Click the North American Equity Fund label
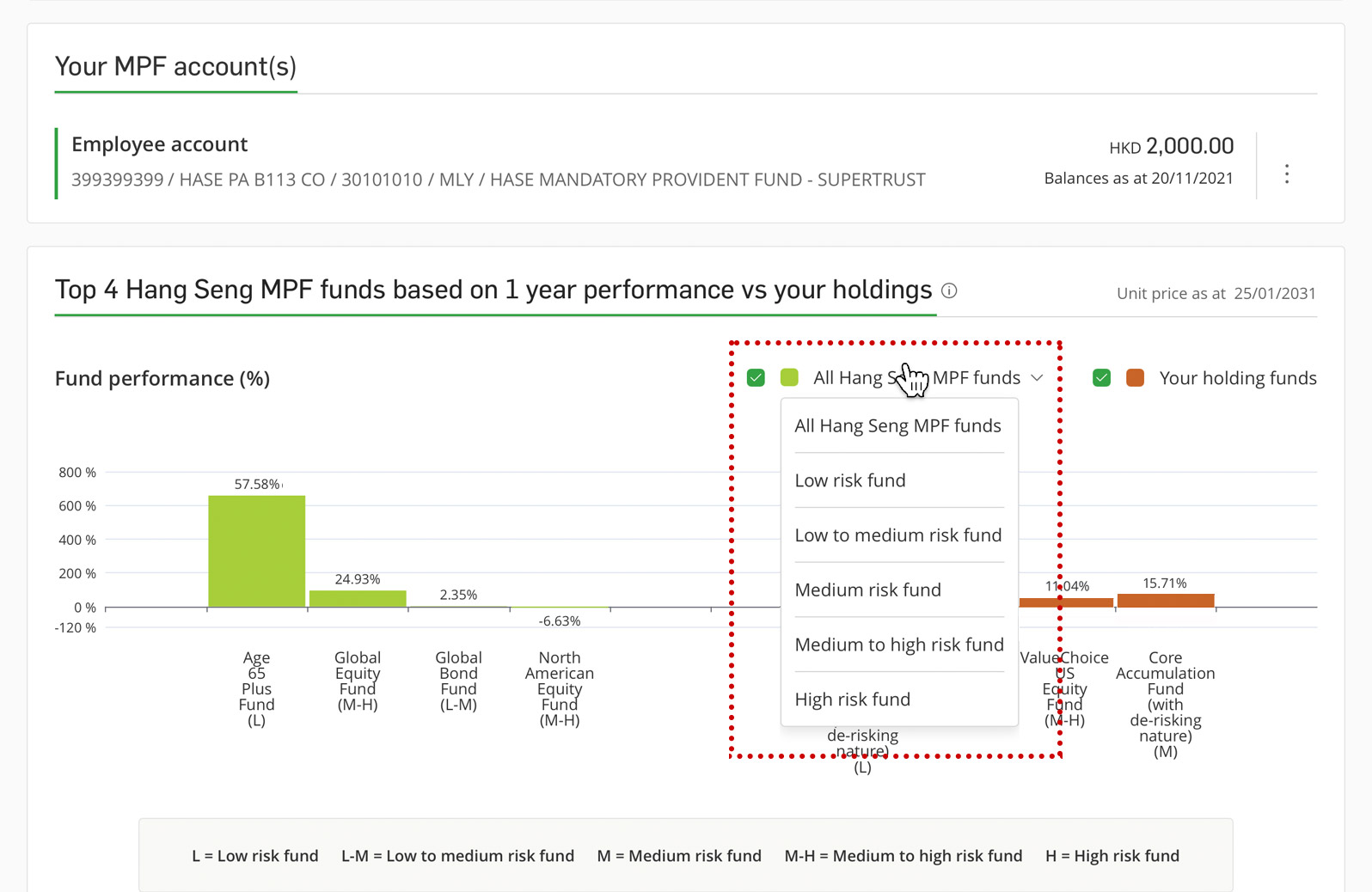1372x892 pixels. point(560,689)
